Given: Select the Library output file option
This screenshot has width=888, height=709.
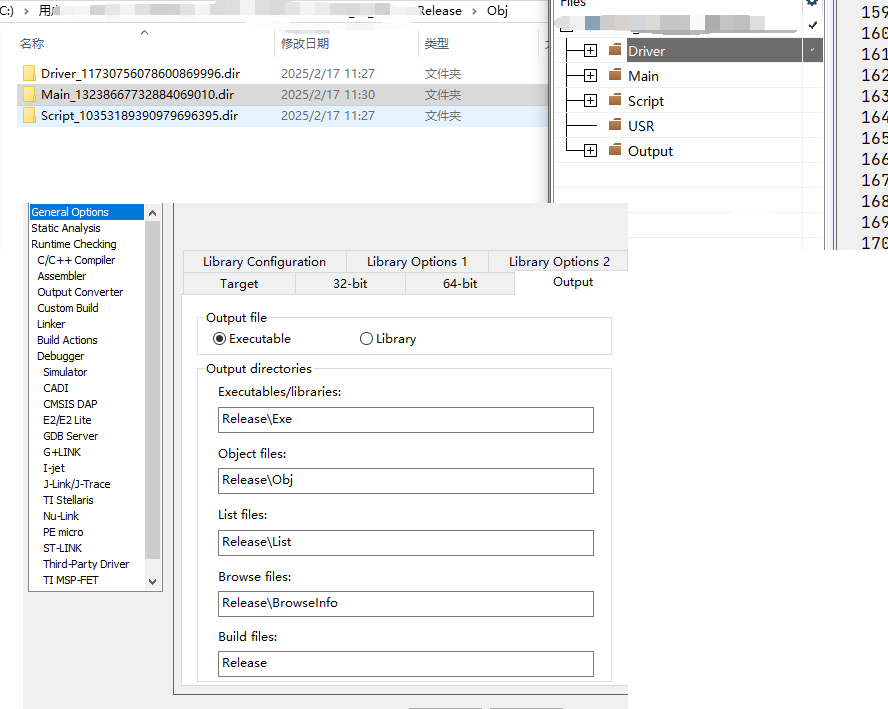Looking at the screenshot, I should tap(366, 339).
